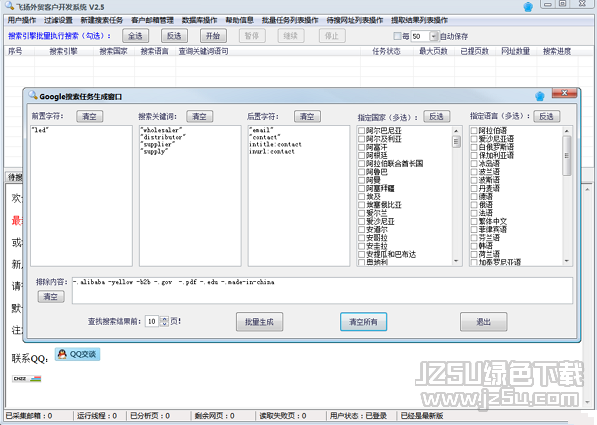Click the 清空所有 button
Screen dimensions: 597x425
tap(364, 322)
